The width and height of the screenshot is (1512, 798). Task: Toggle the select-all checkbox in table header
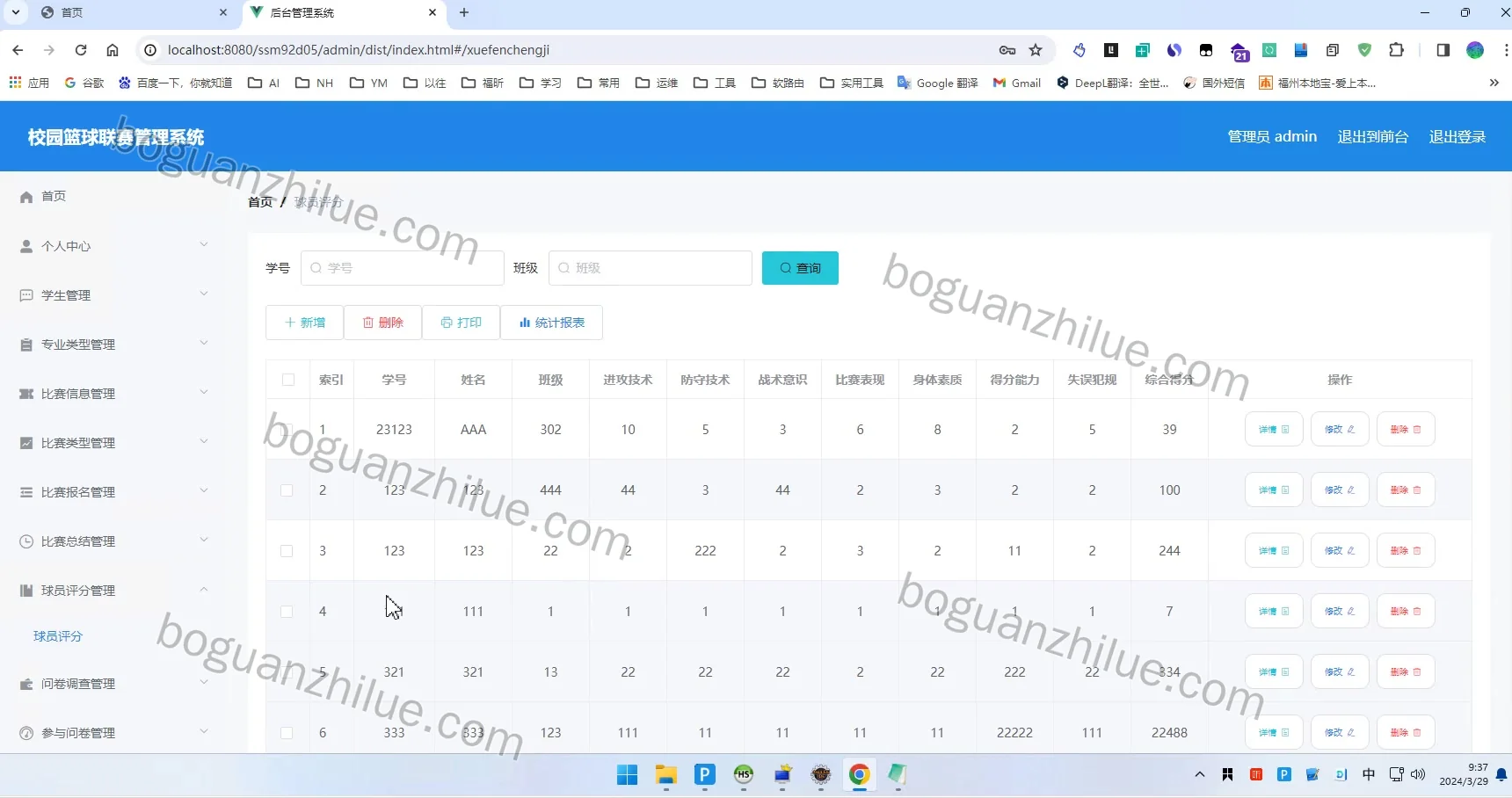(288, 380)
